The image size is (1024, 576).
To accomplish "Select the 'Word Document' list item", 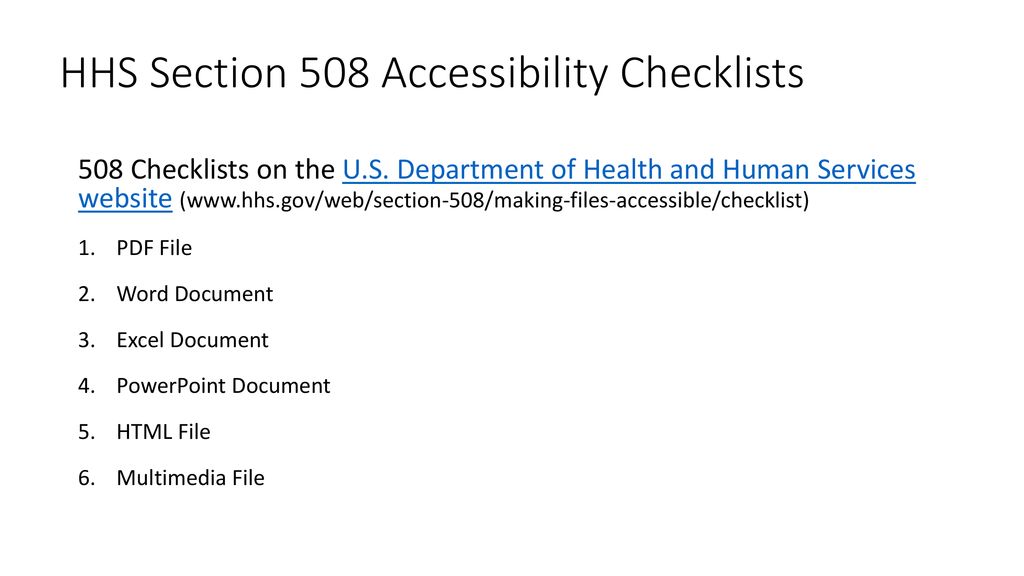I will (x=195, y=294).
